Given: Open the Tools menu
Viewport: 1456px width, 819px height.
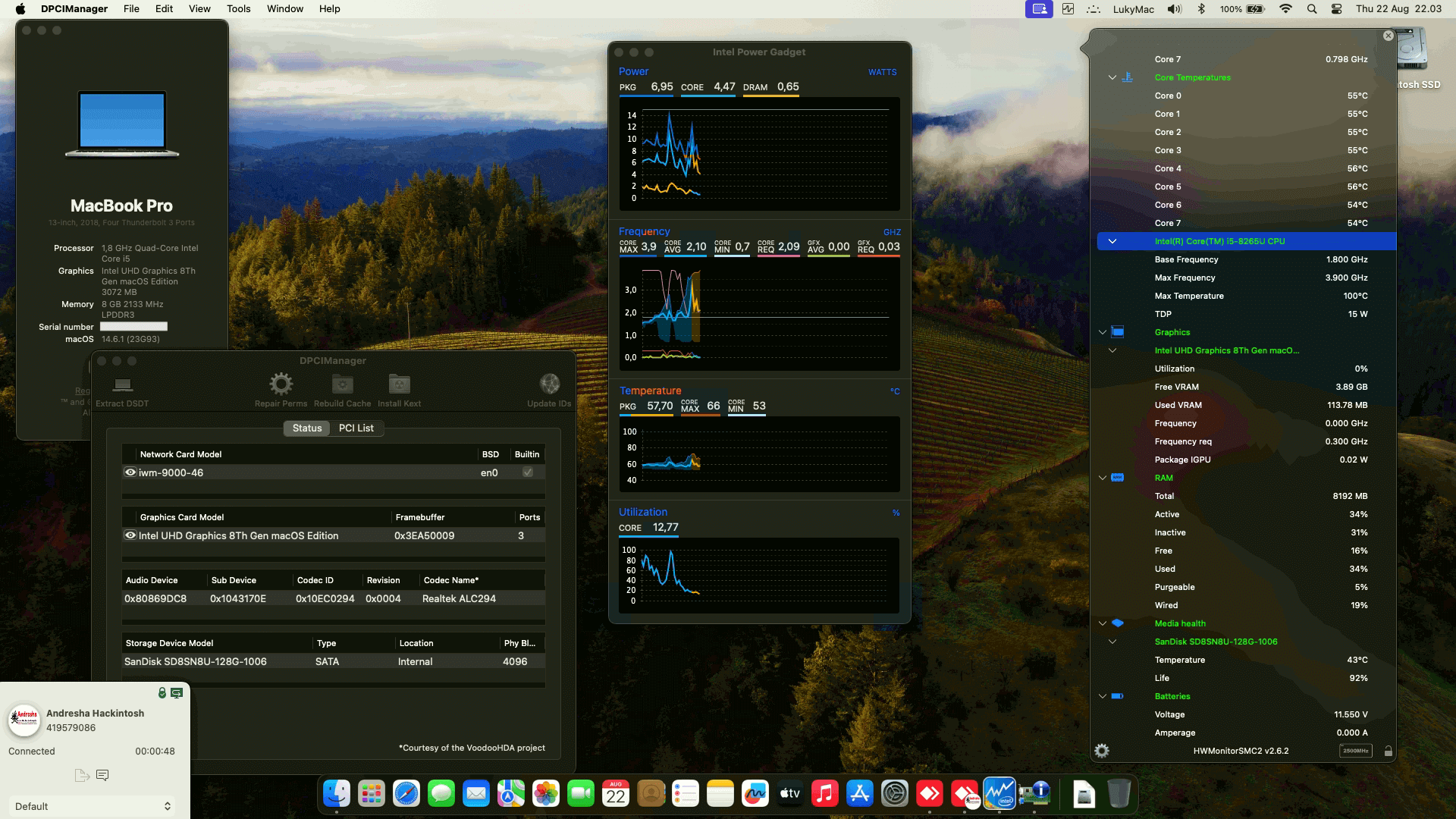Looking at the screenshot, I should click(x=238, y=8).
